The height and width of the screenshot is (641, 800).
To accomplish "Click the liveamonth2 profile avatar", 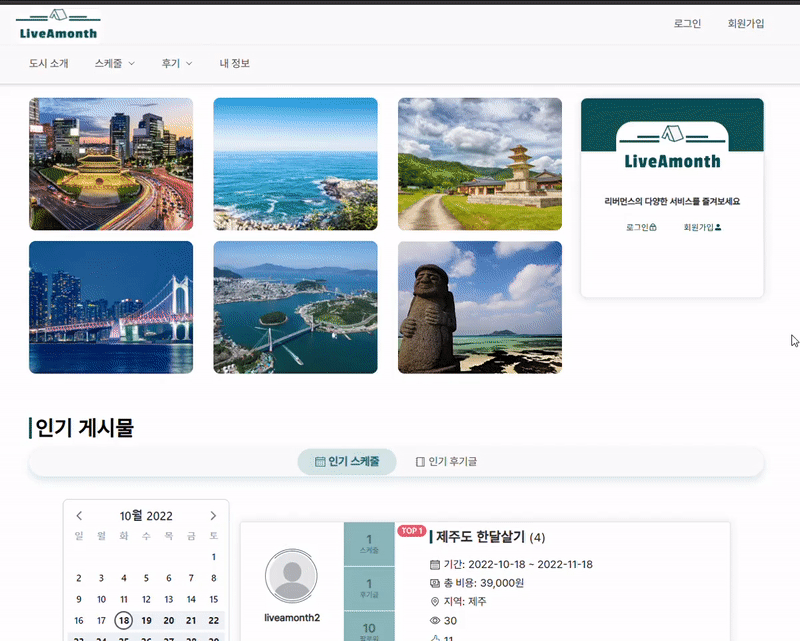I will 292,576.
